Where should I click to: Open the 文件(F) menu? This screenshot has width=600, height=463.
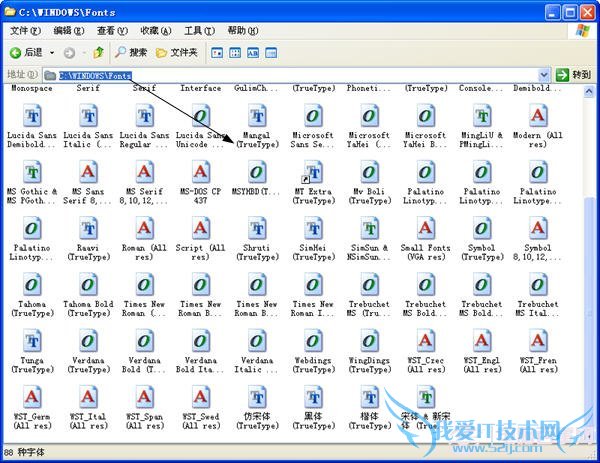pyautogui.click(x=25, y=31)
